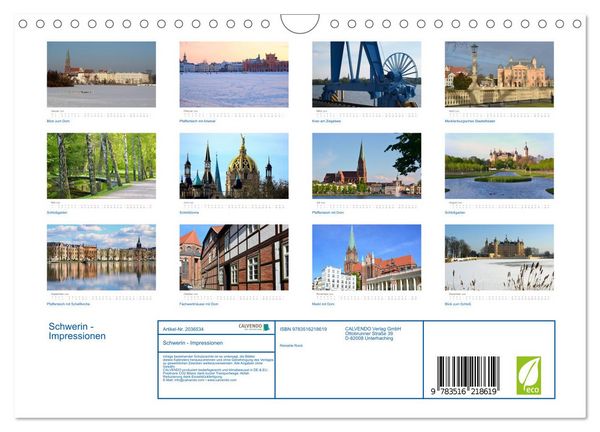Click the 'D-82008 Unterhaching' line

click(x=369, y=338)
